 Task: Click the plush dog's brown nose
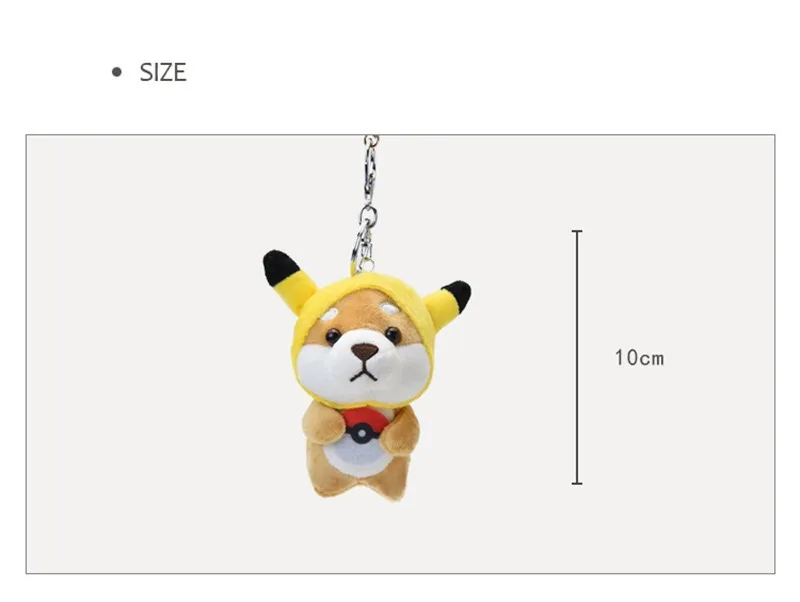[x=365, y=351]
